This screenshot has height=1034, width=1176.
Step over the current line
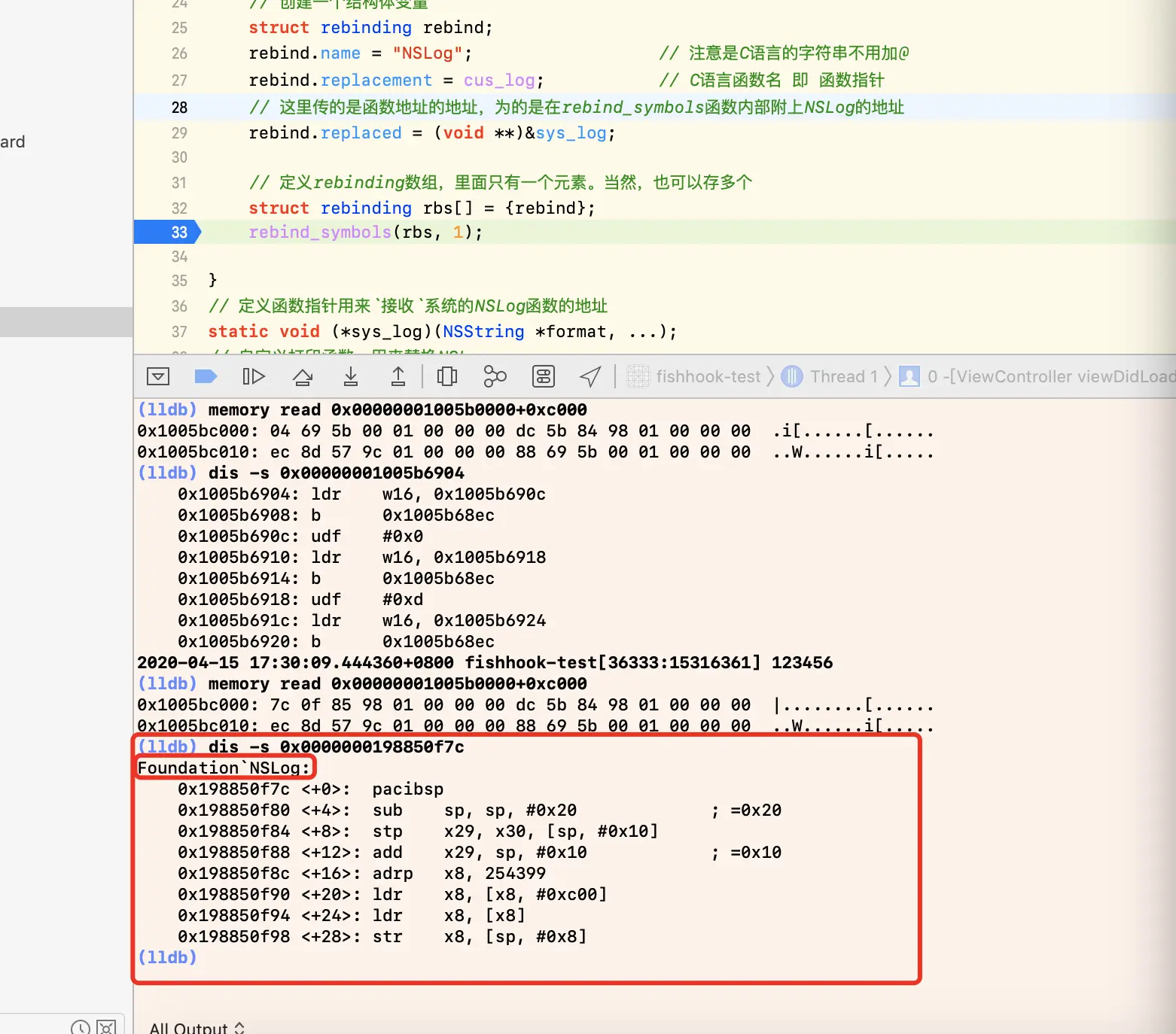(x=303, y=376)
